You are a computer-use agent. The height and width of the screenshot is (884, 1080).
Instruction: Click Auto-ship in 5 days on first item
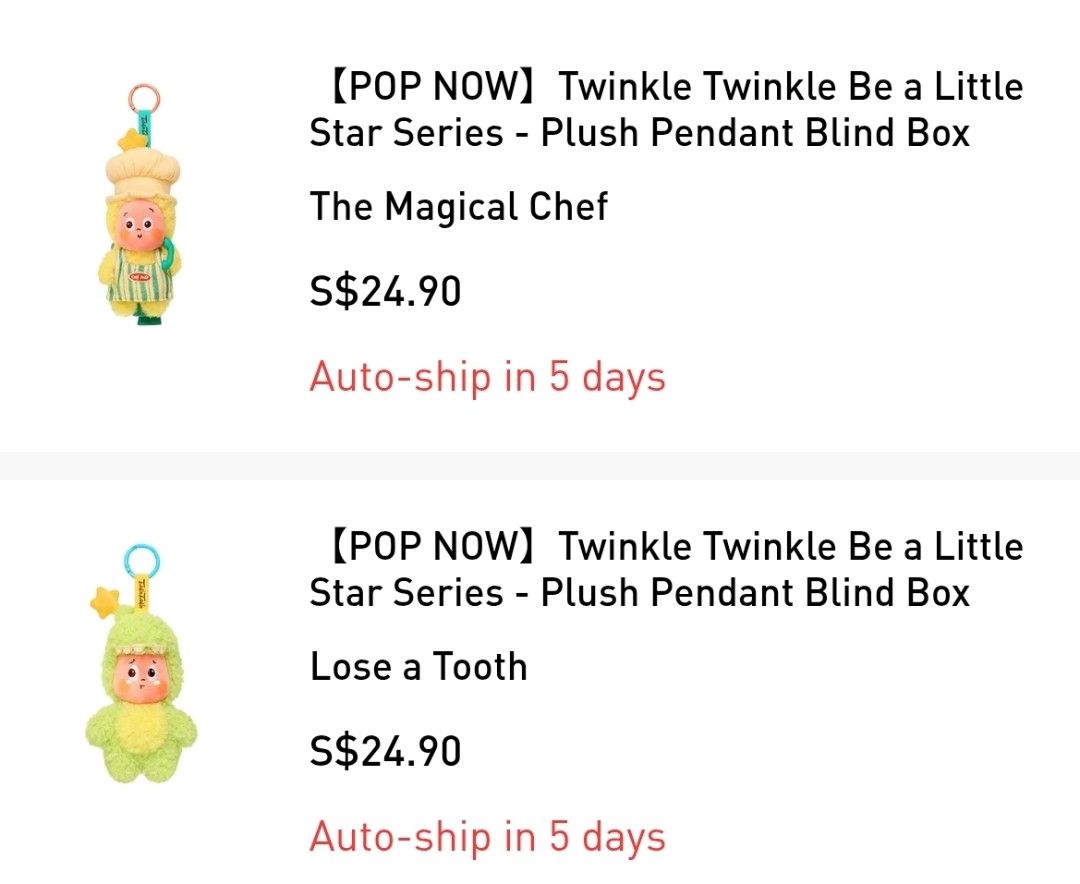point(489,378)
